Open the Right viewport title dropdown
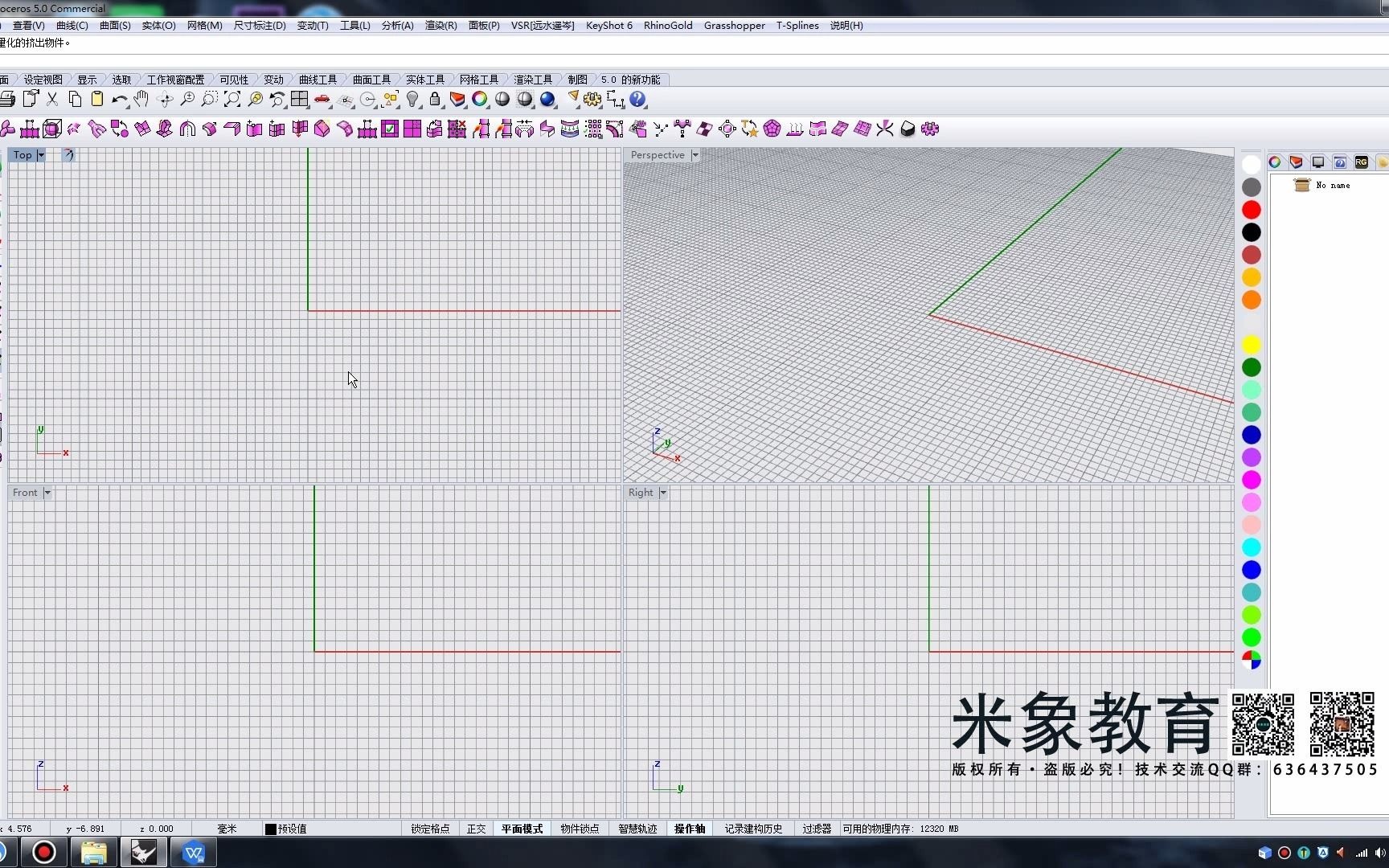The width and height of the screenshot is (1389, 868). click(x=662, y=493)
